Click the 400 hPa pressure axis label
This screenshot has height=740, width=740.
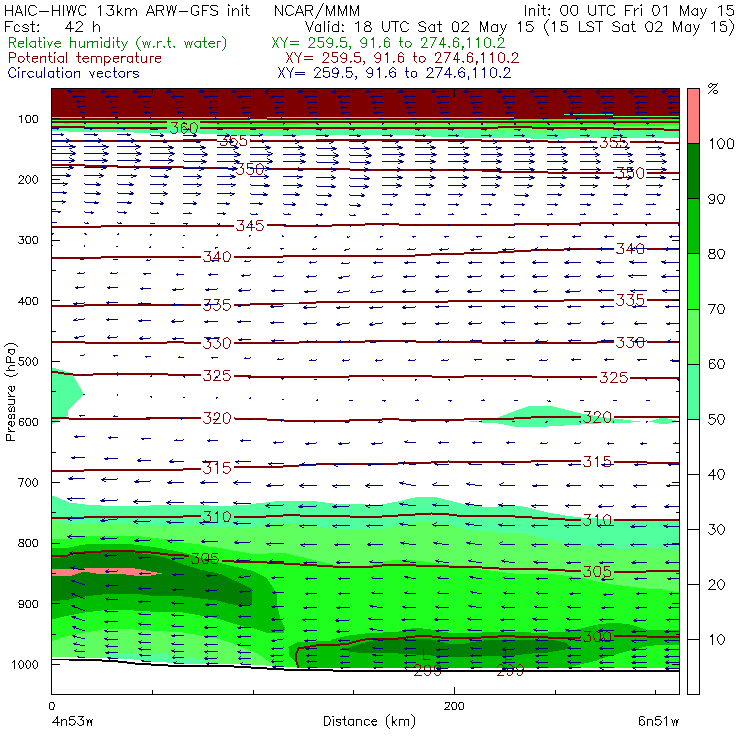point(28,301)
